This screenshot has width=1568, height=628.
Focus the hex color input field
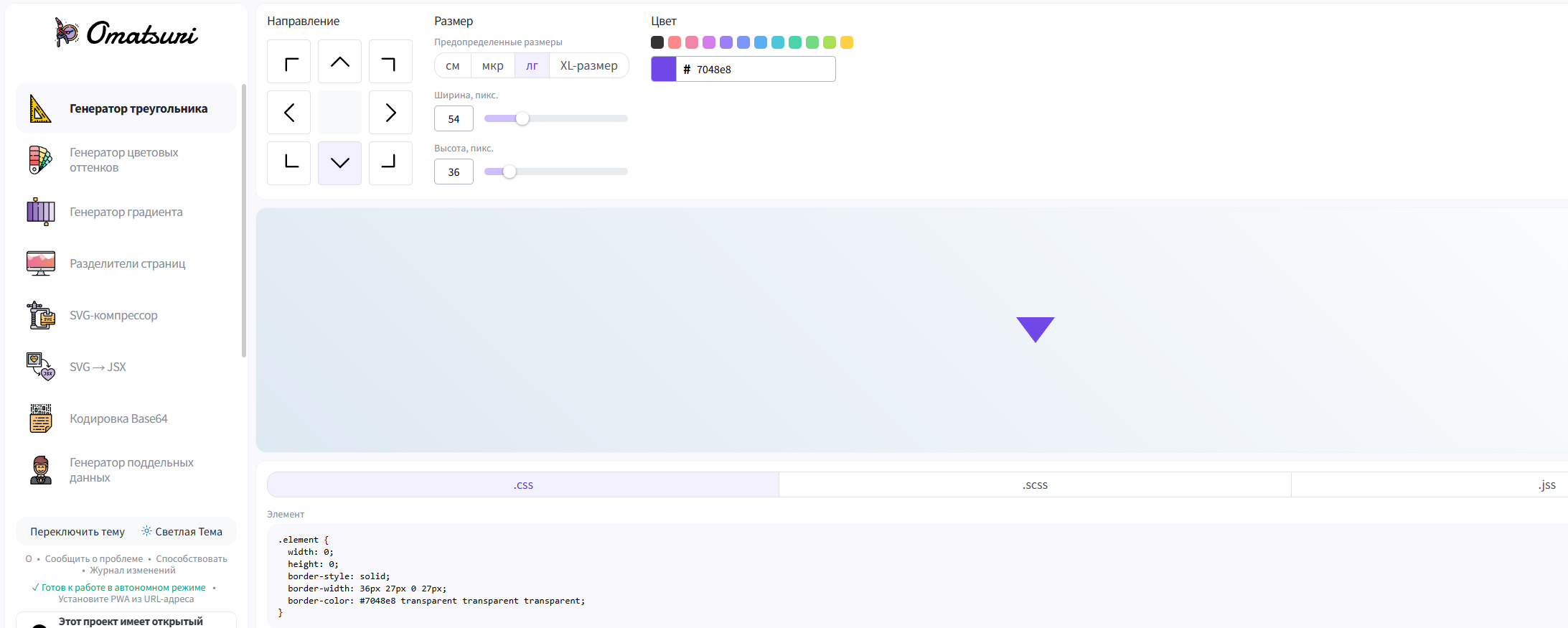(756, 69)
